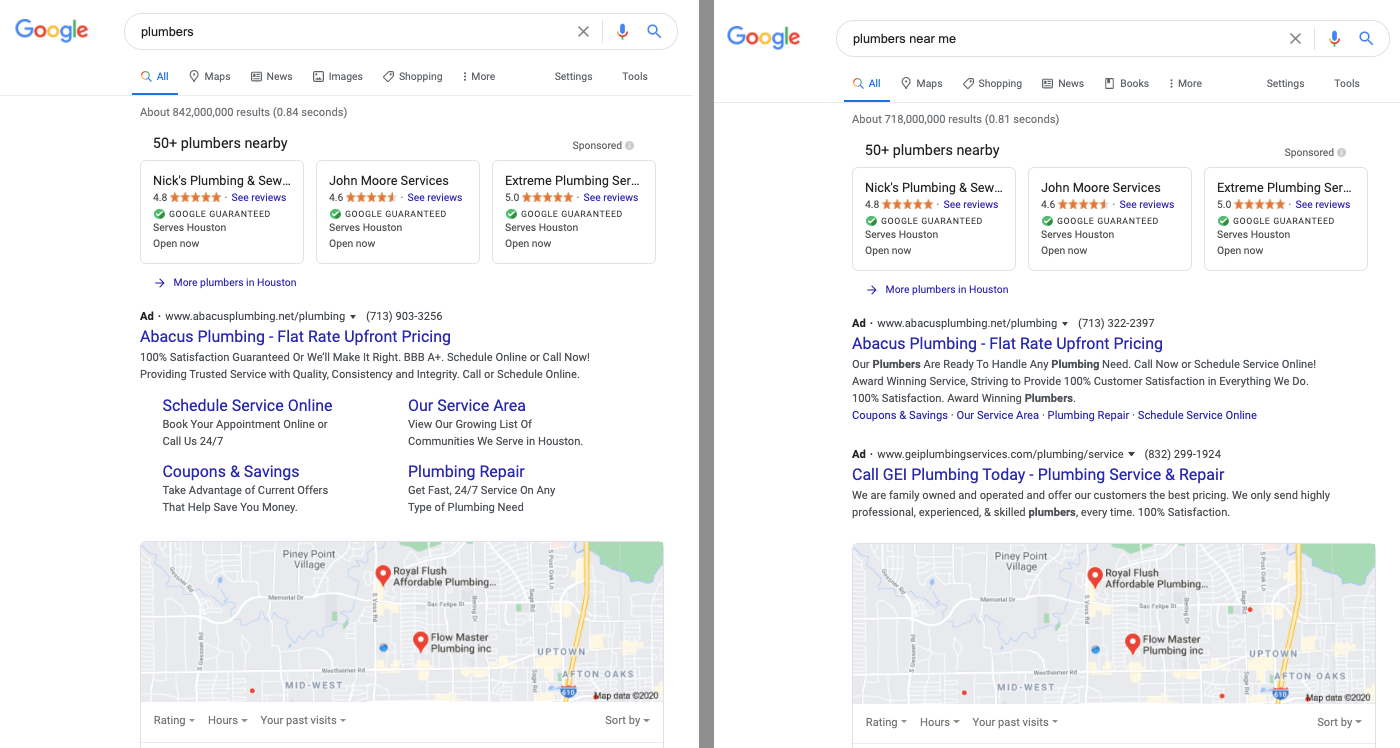Open Settings in the left window
1400x748 pixels.
[573, 77]
